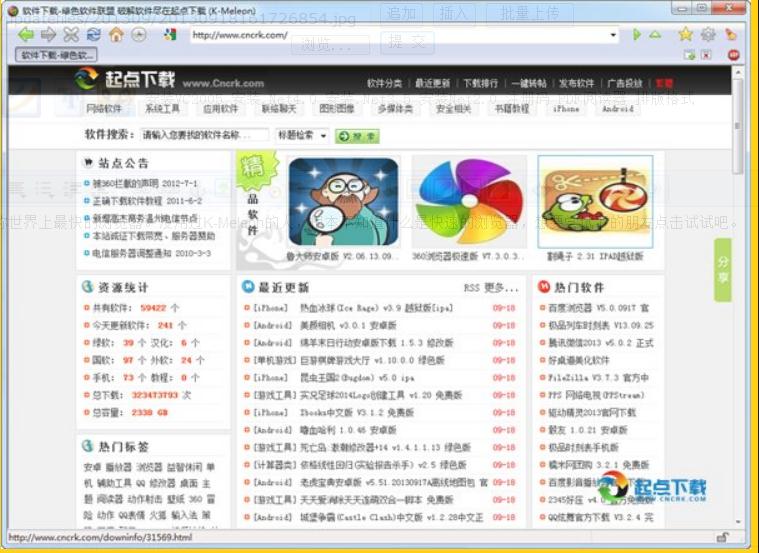Open 巨春棋牌游戏大厅 v1.10.0.0 entry
Screen dimensions: 759x553
pos(372,360)
